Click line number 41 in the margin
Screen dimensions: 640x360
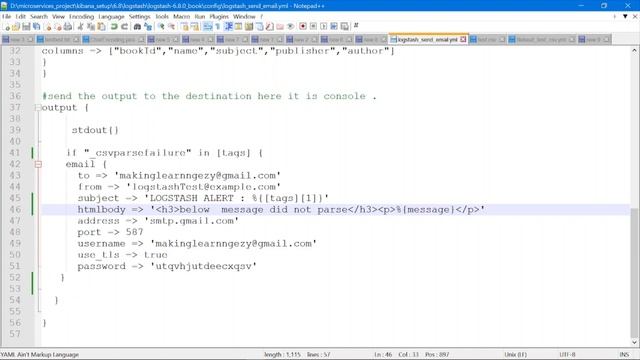15,153
